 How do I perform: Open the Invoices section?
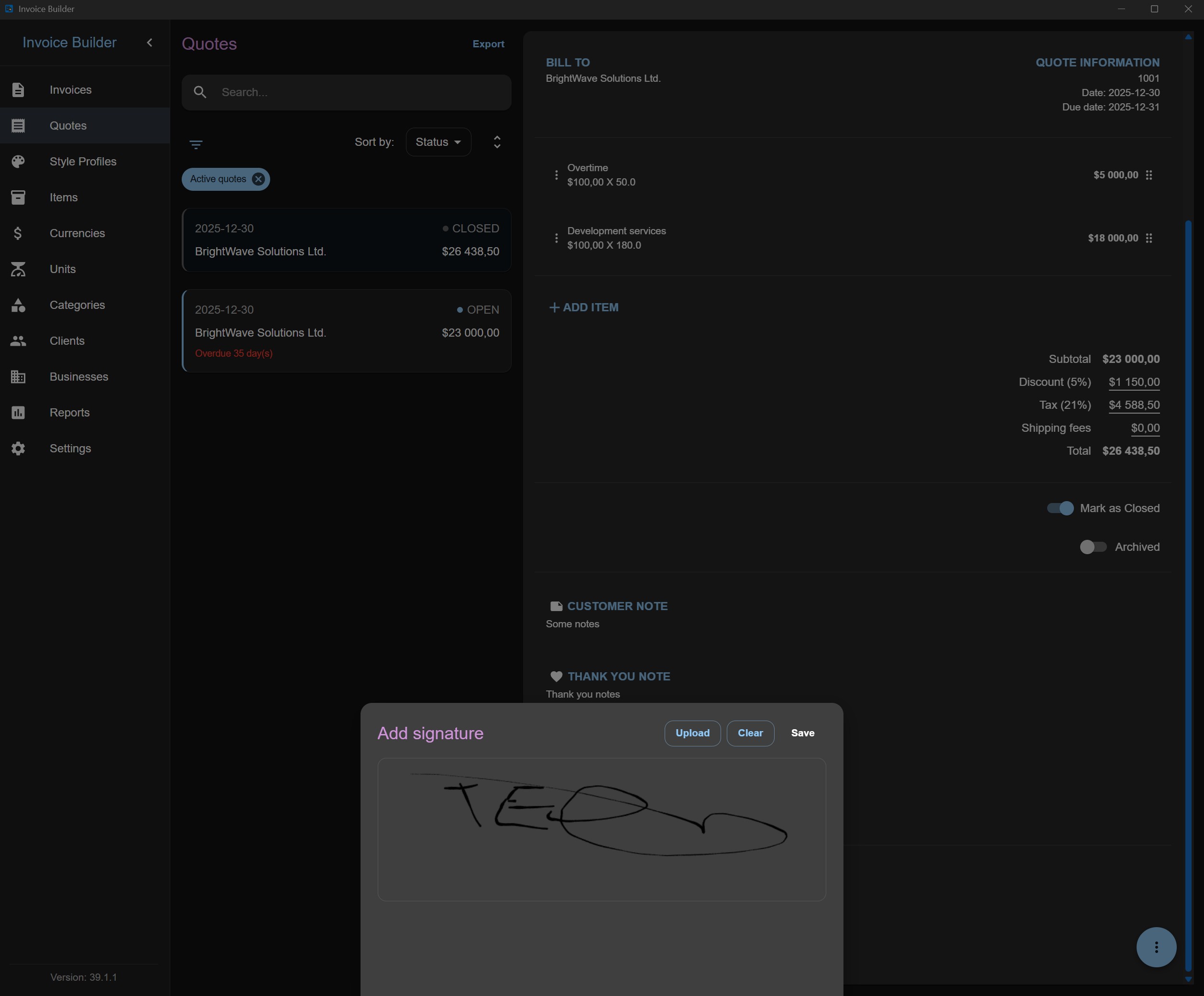(x=85, y=90)
